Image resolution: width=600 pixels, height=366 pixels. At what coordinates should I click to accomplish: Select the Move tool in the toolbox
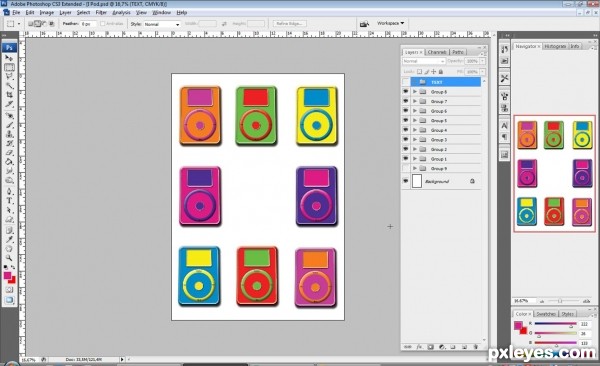9,58
